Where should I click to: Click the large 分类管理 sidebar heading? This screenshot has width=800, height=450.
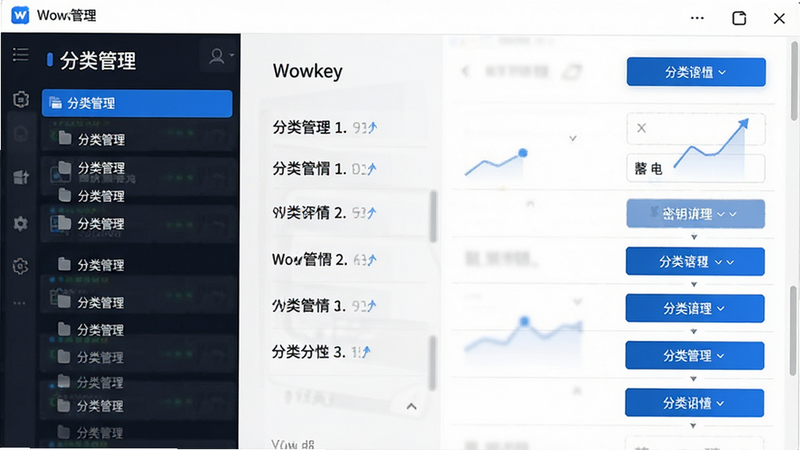point(98,61)
